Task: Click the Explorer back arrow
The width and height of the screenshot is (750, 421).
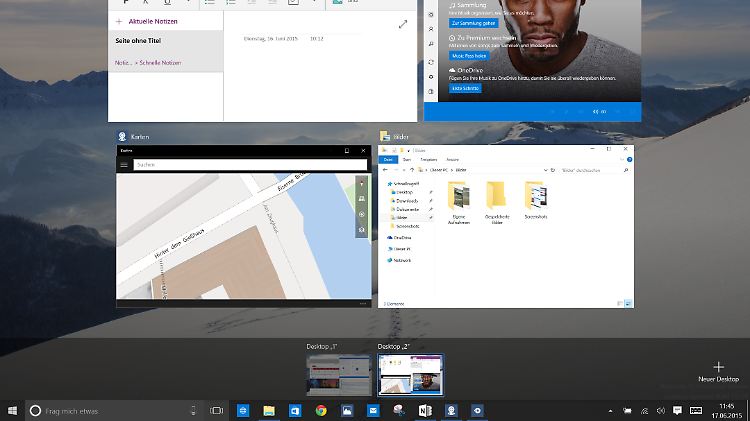Action: pos(386,170)
